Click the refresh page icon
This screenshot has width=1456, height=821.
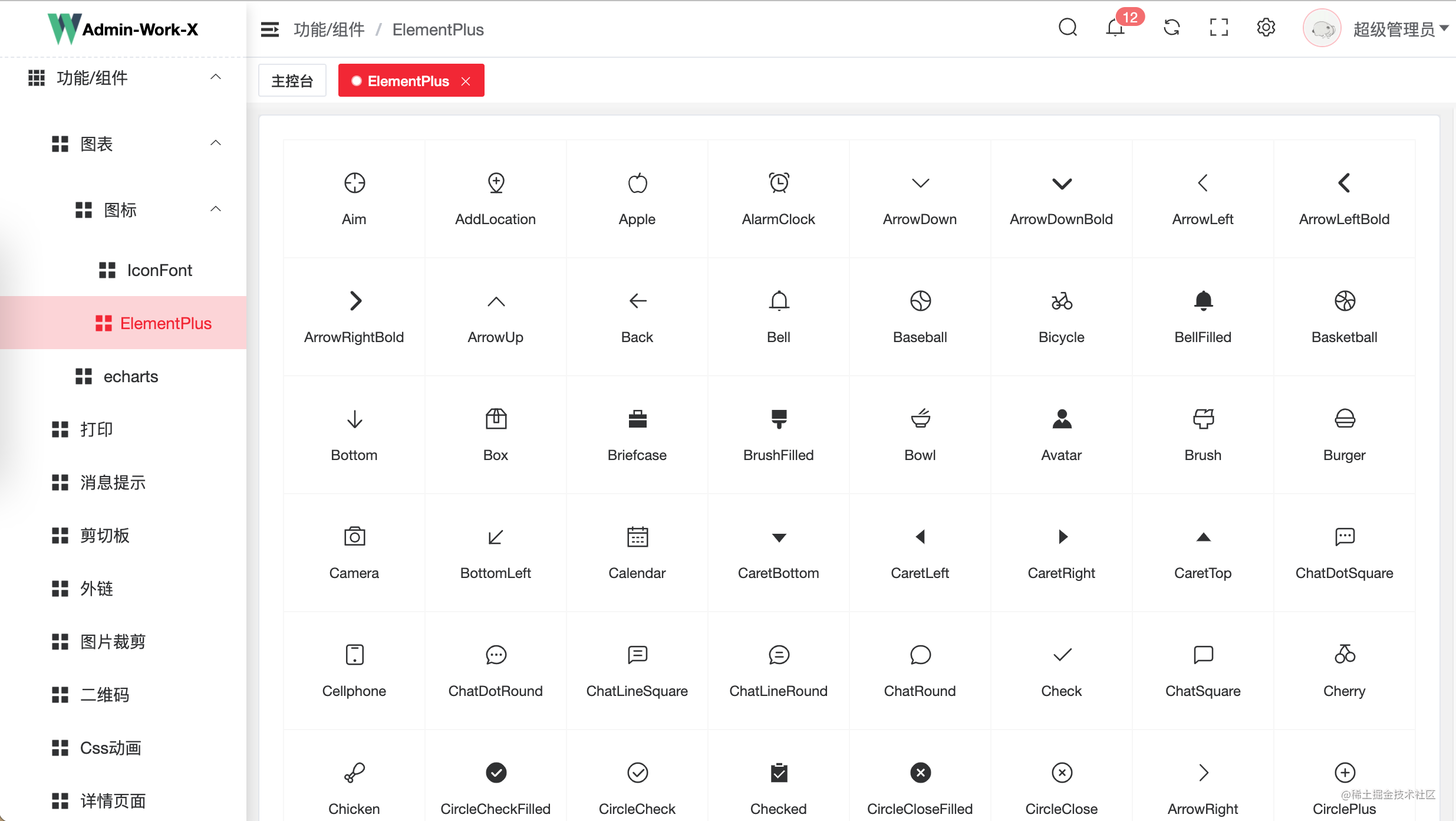tap(1172, 28)
